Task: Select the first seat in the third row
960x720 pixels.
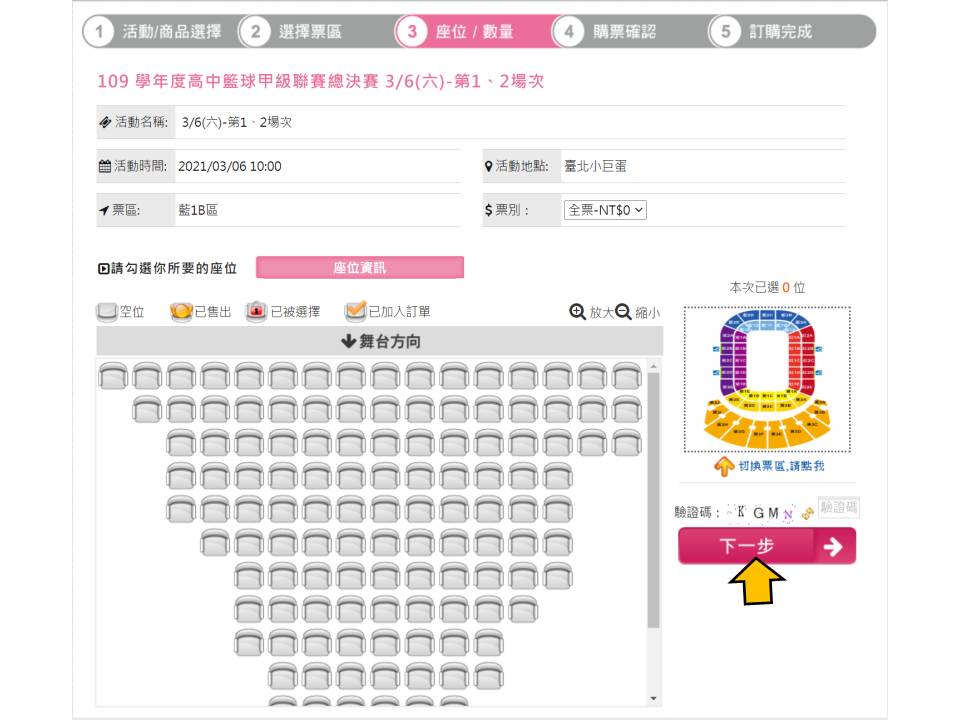Action: pyautogui.click(x=181, y=442)
